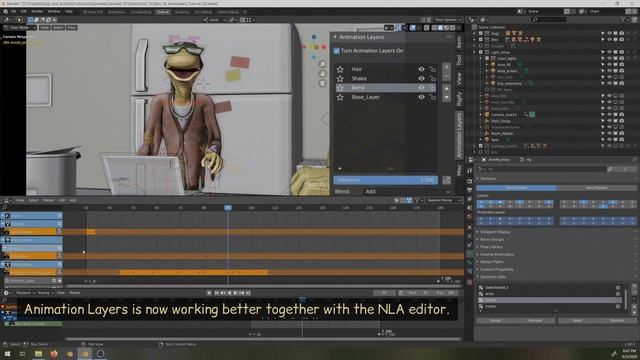Click the Windows Start button
The image size is (640, 360).
(7, 354)
